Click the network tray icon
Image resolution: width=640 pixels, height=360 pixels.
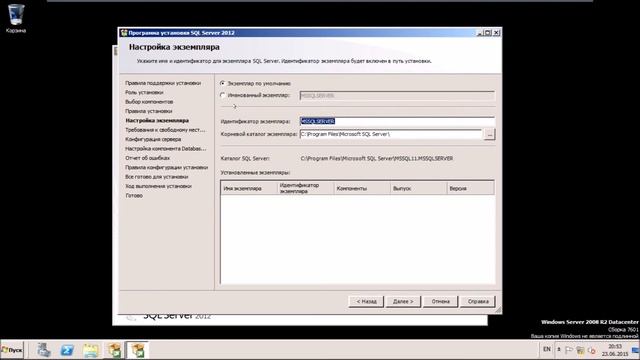tap(580, 350)
